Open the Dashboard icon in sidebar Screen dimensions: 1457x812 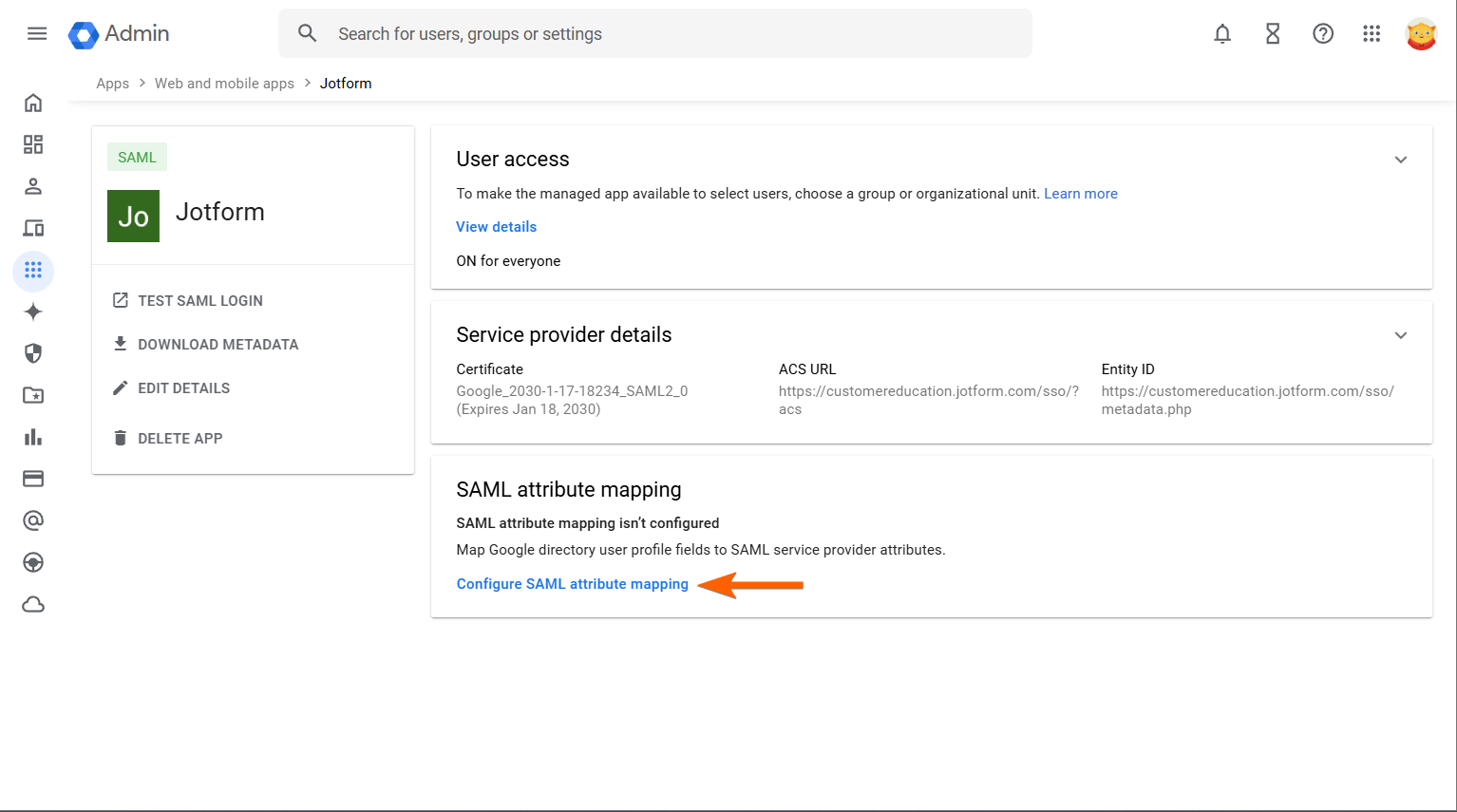[x=33, y=144]
